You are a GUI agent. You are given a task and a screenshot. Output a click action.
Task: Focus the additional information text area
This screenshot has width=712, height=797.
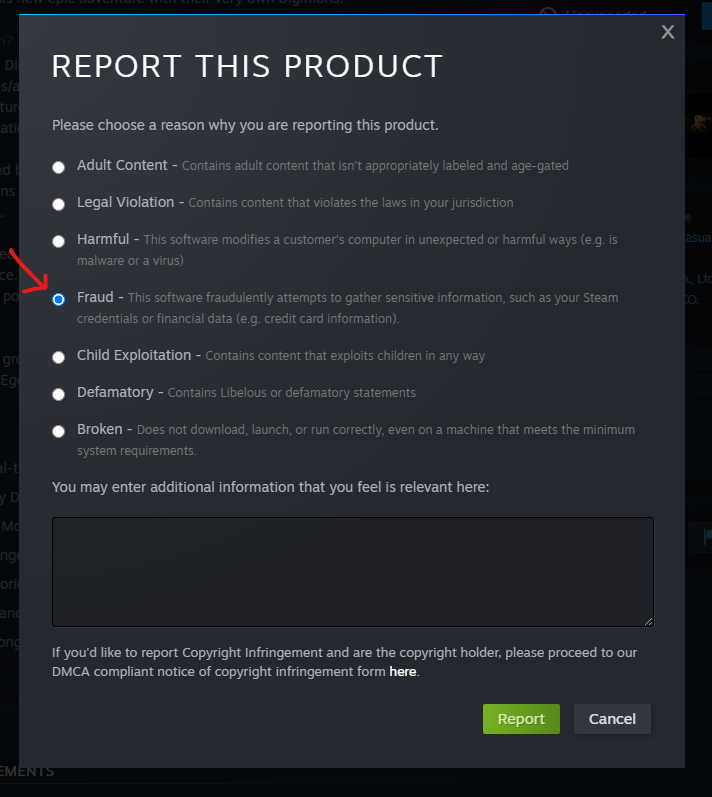[x=353, y=572]
